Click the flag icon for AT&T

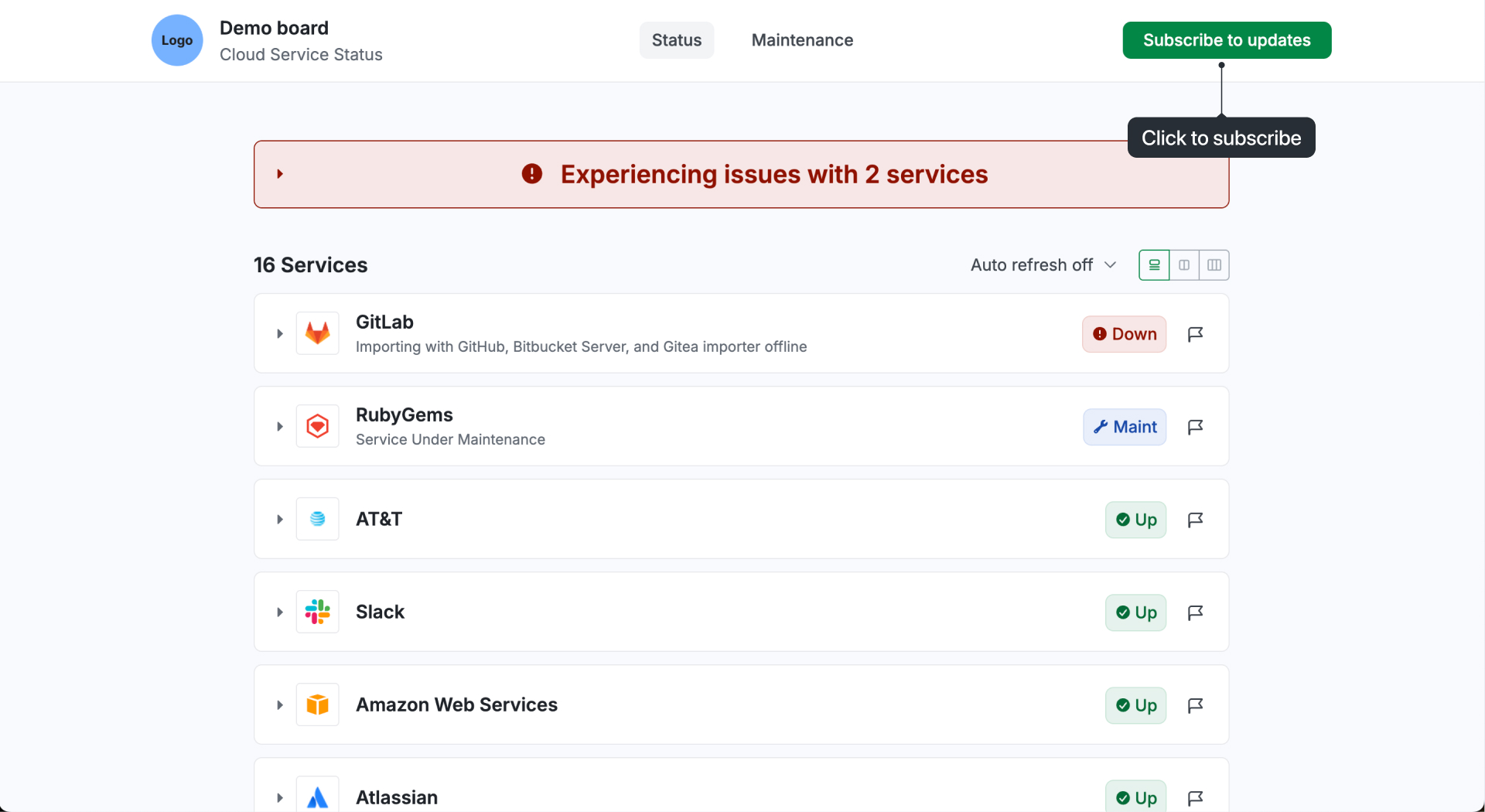pos(1195,520)
